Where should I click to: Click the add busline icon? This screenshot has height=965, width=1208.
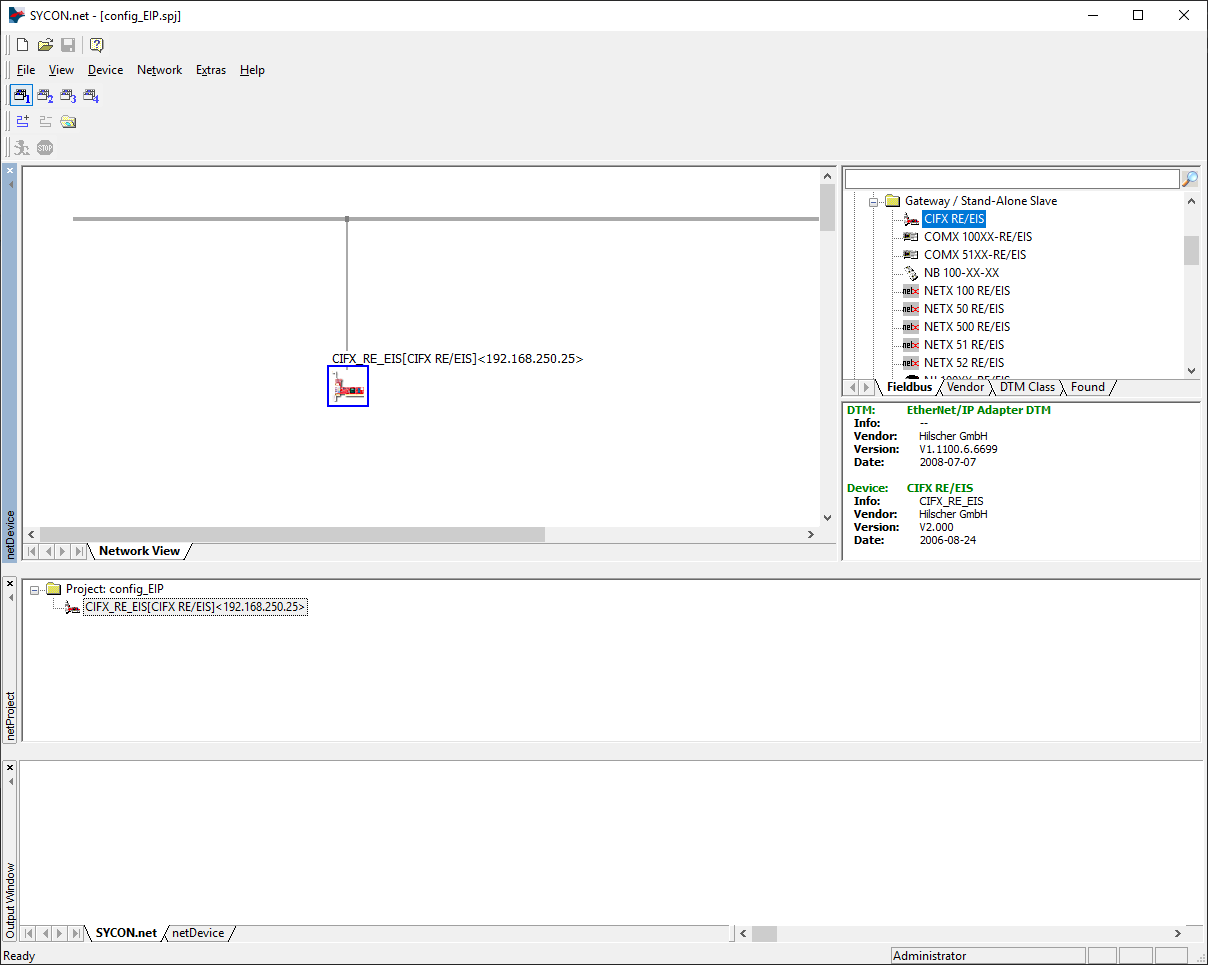23,122
